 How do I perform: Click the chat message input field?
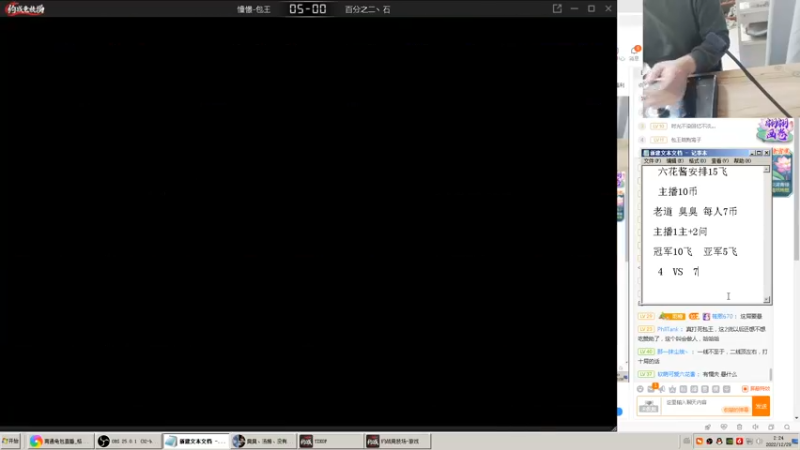pos(707,406)
